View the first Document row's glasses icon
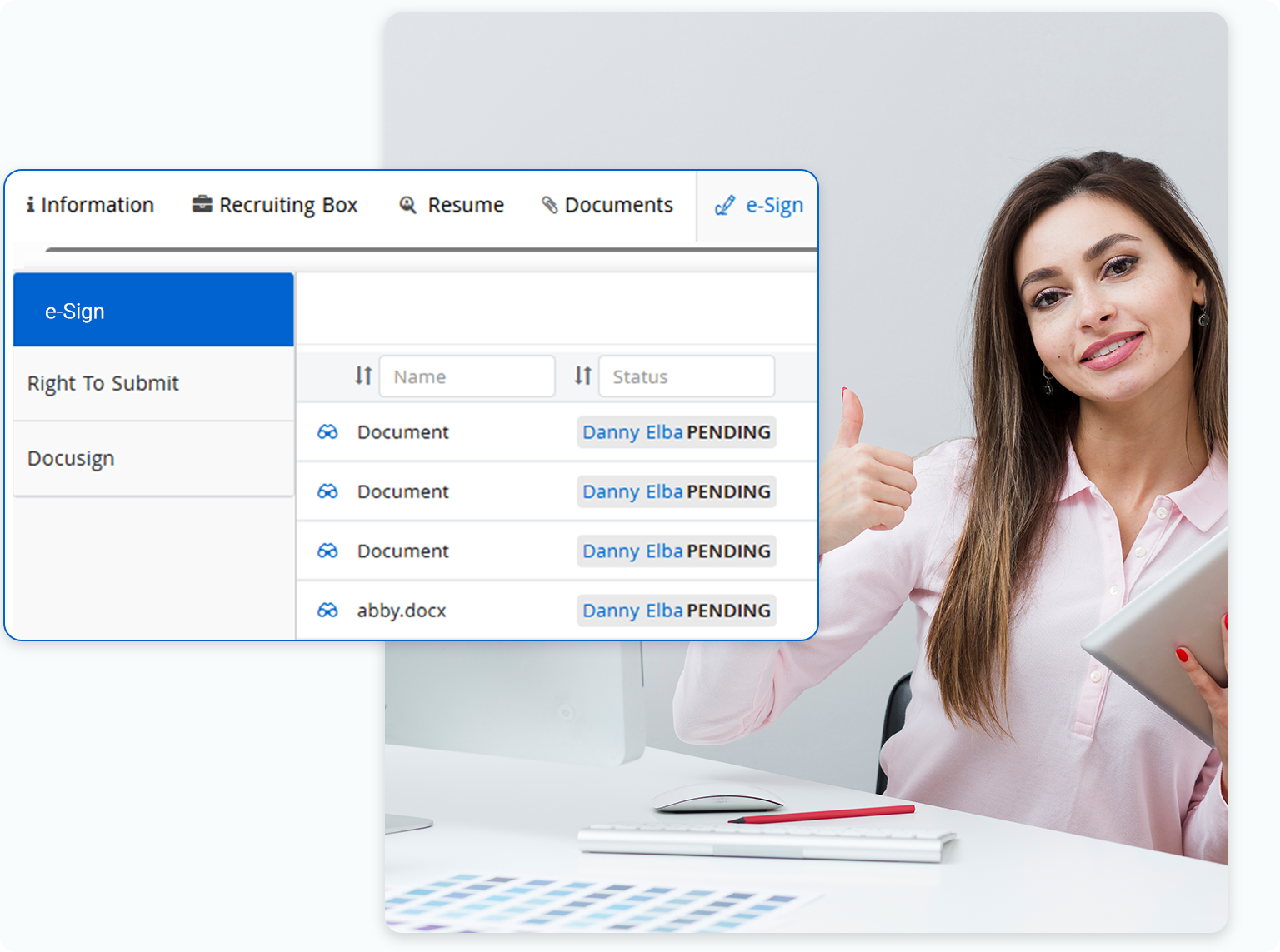This screenshot has height=952, width=1280. [327, 431]
